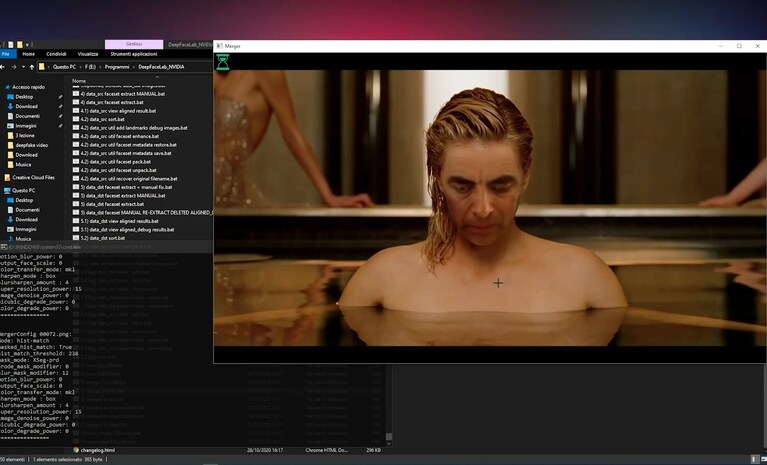Click the new folder icon in Quick Access Toolbar
The height and width of the screenshot is (465, 767).
coord(20,44)
